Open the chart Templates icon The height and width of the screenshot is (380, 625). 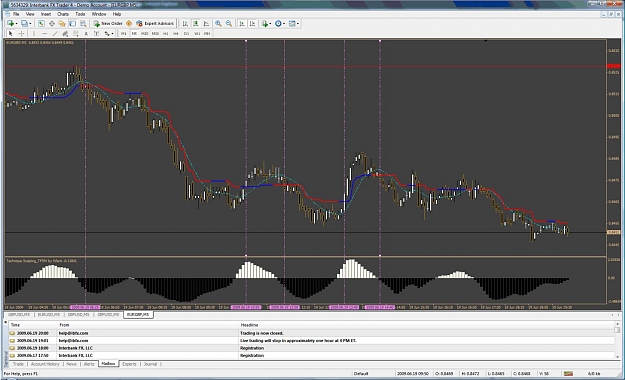coord(292,24)
